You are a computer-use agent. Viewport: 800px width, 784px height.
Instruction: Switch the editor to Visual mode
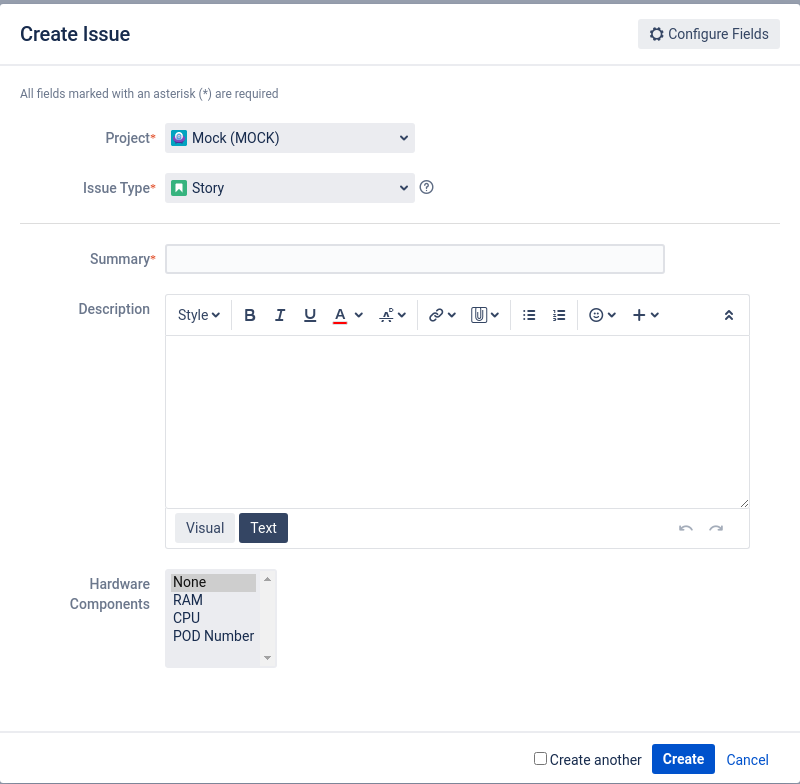[x=205, y=528]
